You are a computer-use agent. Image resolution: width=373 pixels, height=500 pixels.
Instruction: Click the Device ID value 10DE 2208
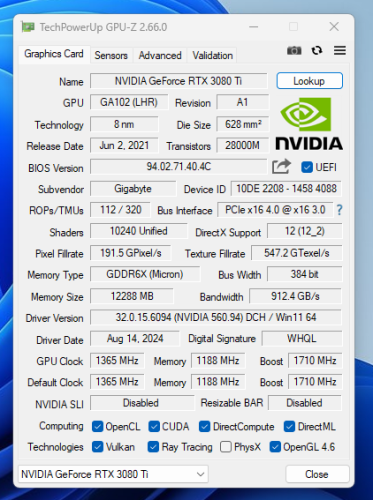pos(286,189)
